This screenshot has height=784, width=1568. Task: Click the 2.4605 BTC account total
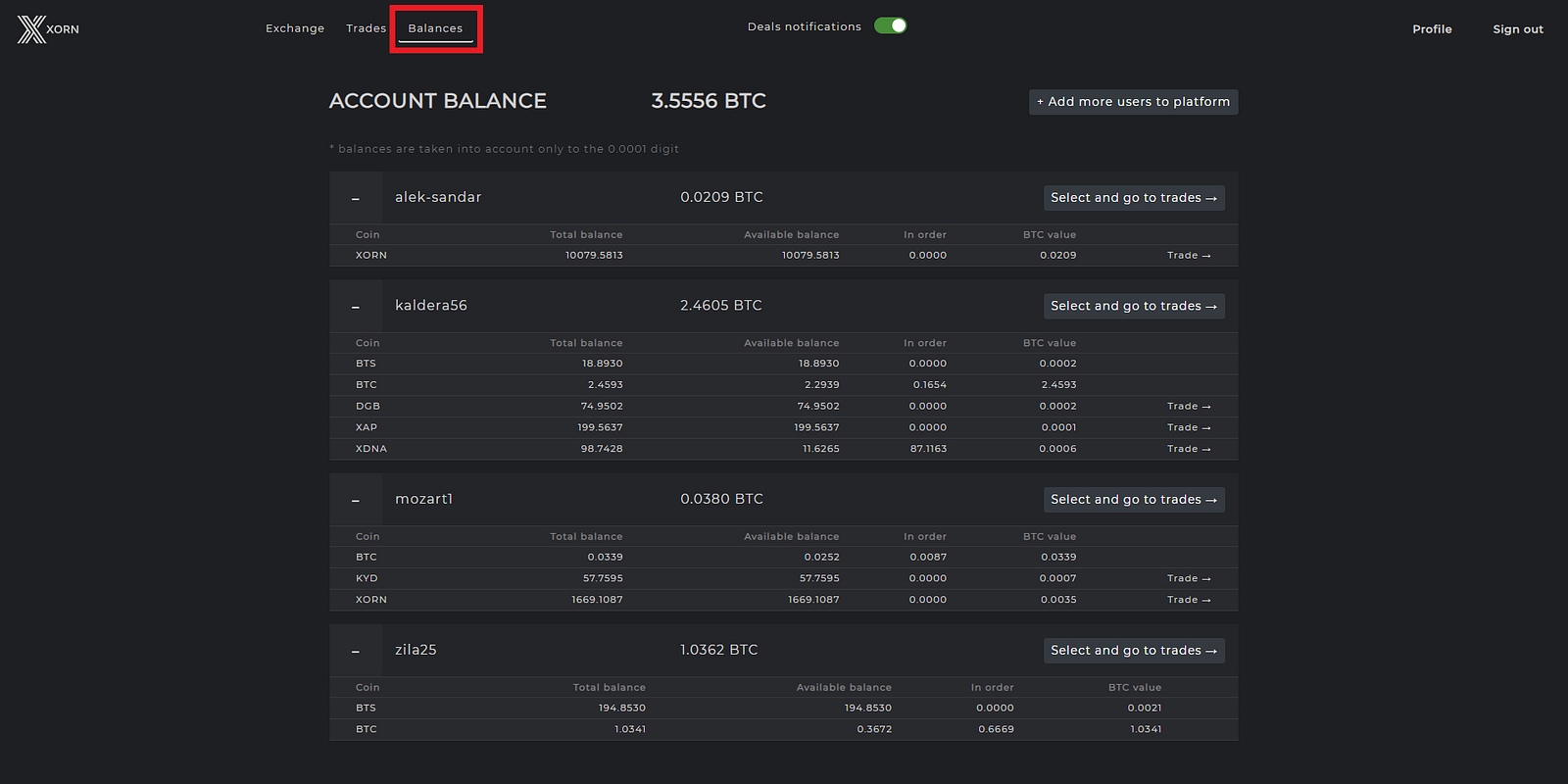click(721, 306)
